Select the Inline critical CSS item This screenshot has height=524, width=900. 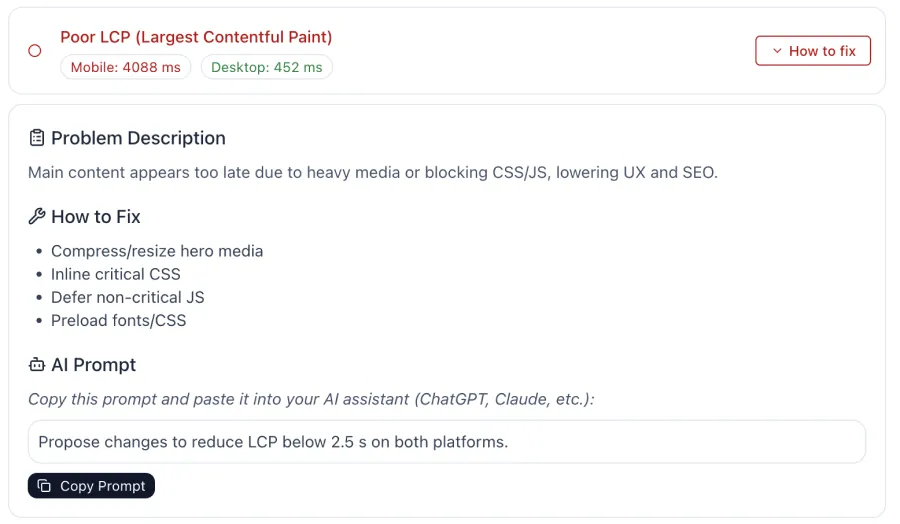click(116, 274)
